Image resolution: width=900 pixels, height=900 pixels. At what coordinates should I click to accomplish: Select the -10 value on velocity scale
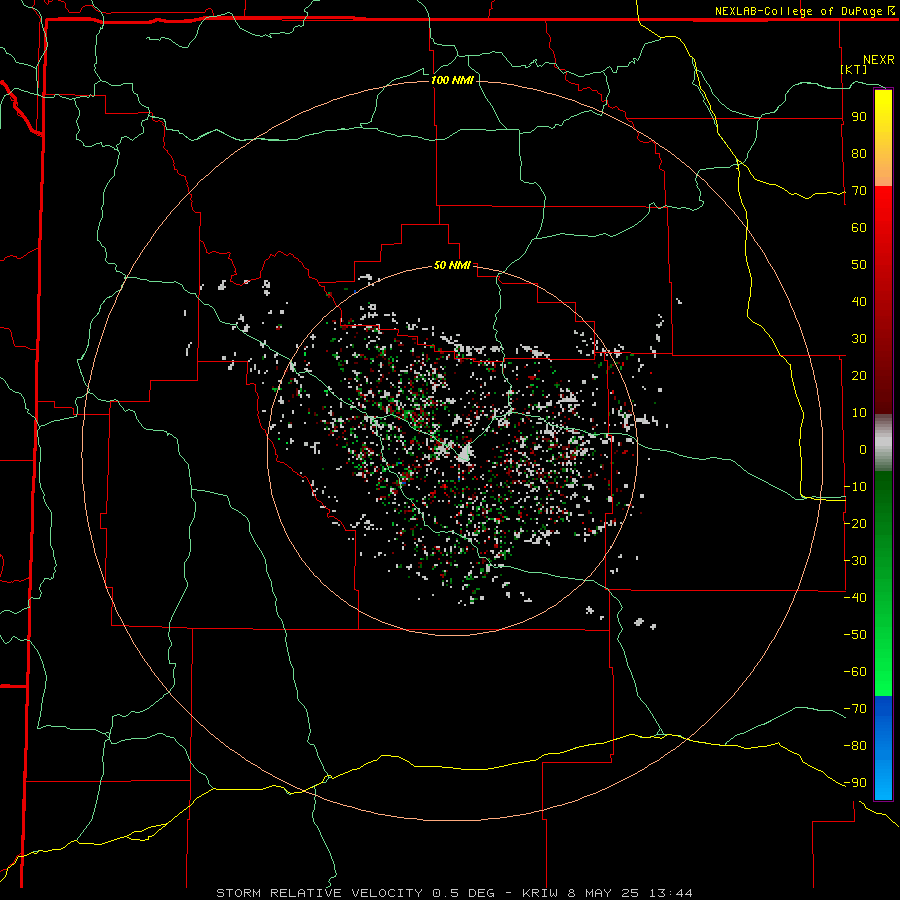coord(855,487)
